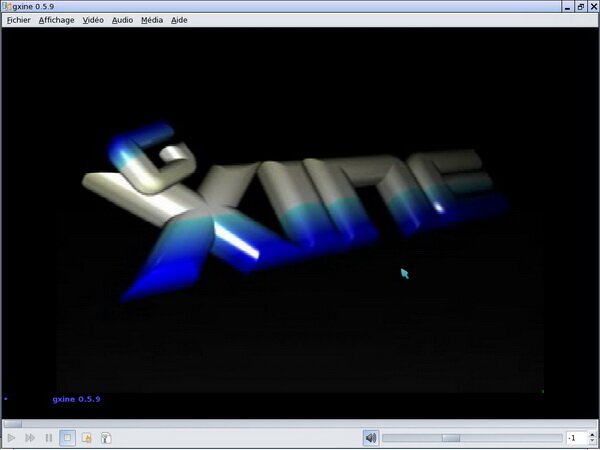Image resolution: width=600 pixels, height=450 pixels.
Task: Open the Aide menu
Action: coord(179,20)
